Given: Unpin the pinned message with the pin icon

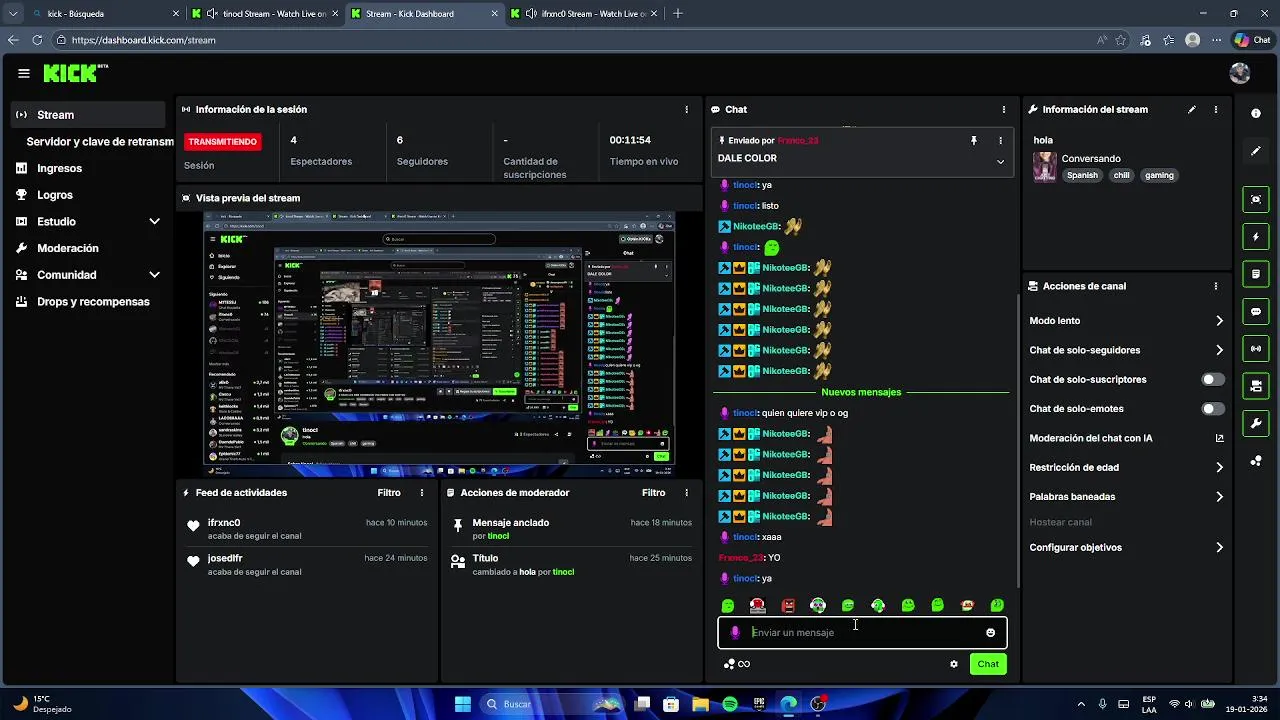Looking at the screenshot, I should [973, 141].
